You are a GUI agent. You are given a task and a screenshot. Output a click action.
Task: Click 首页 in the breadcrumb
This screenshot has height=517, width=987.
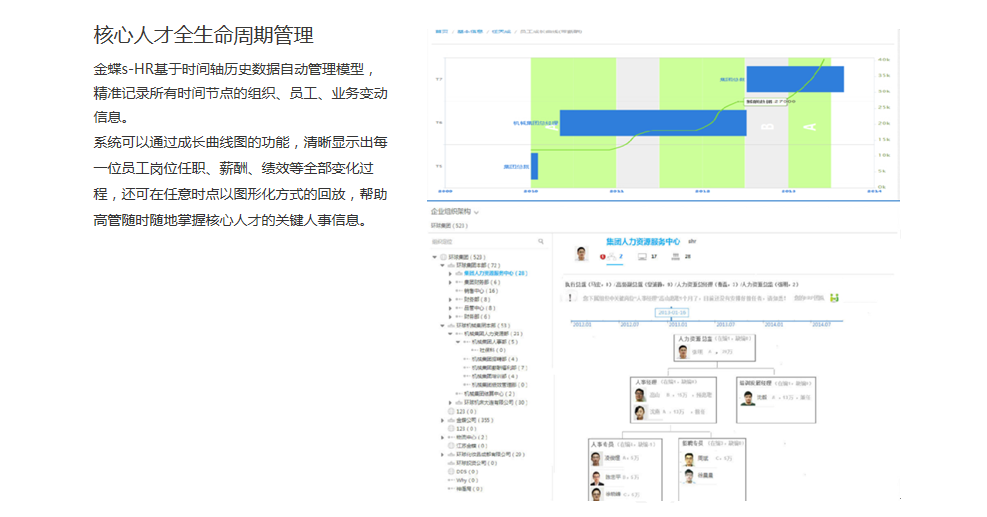coord(441,33)
